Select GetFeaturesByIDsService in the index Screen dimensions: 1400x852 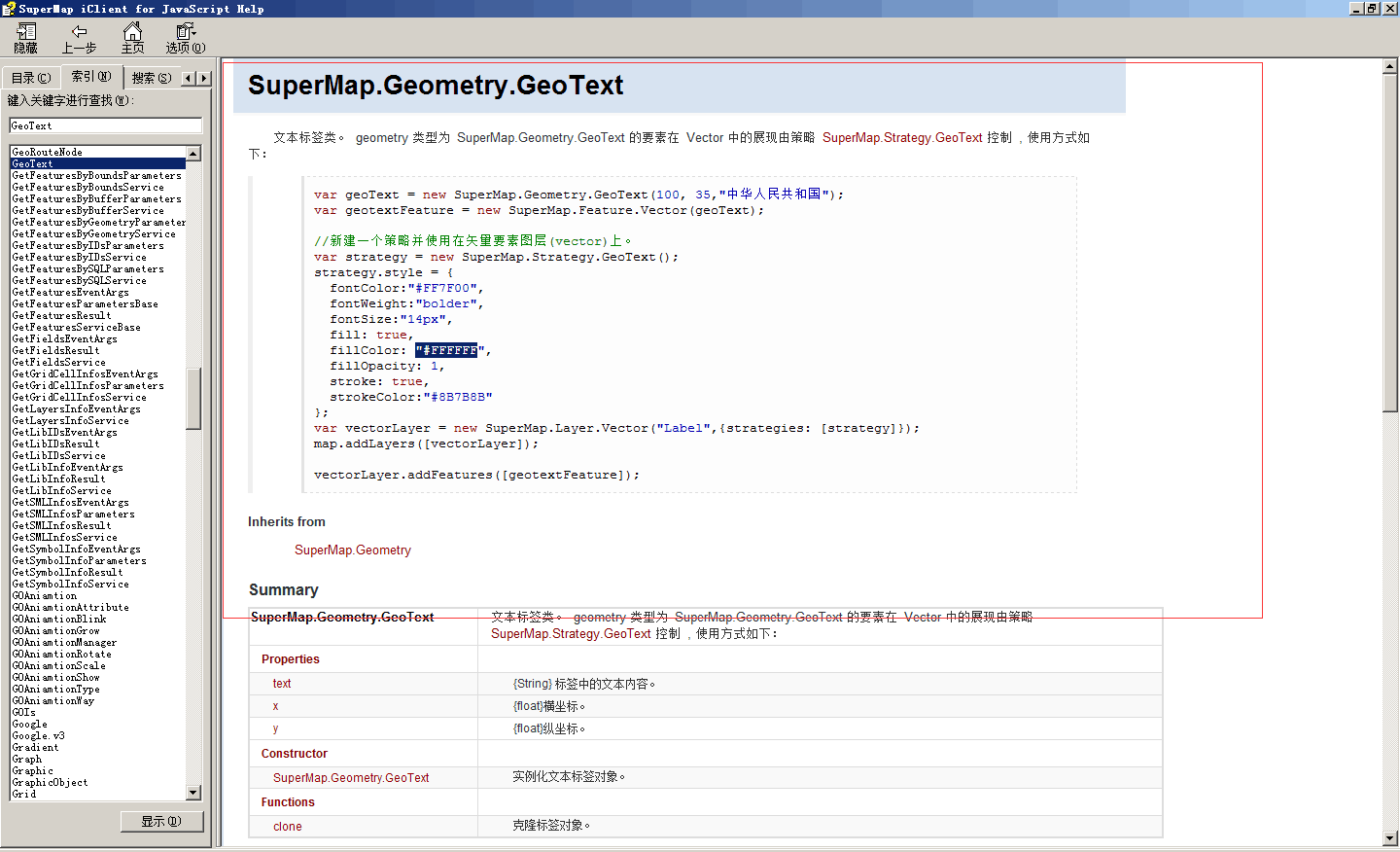coord(79,257)
